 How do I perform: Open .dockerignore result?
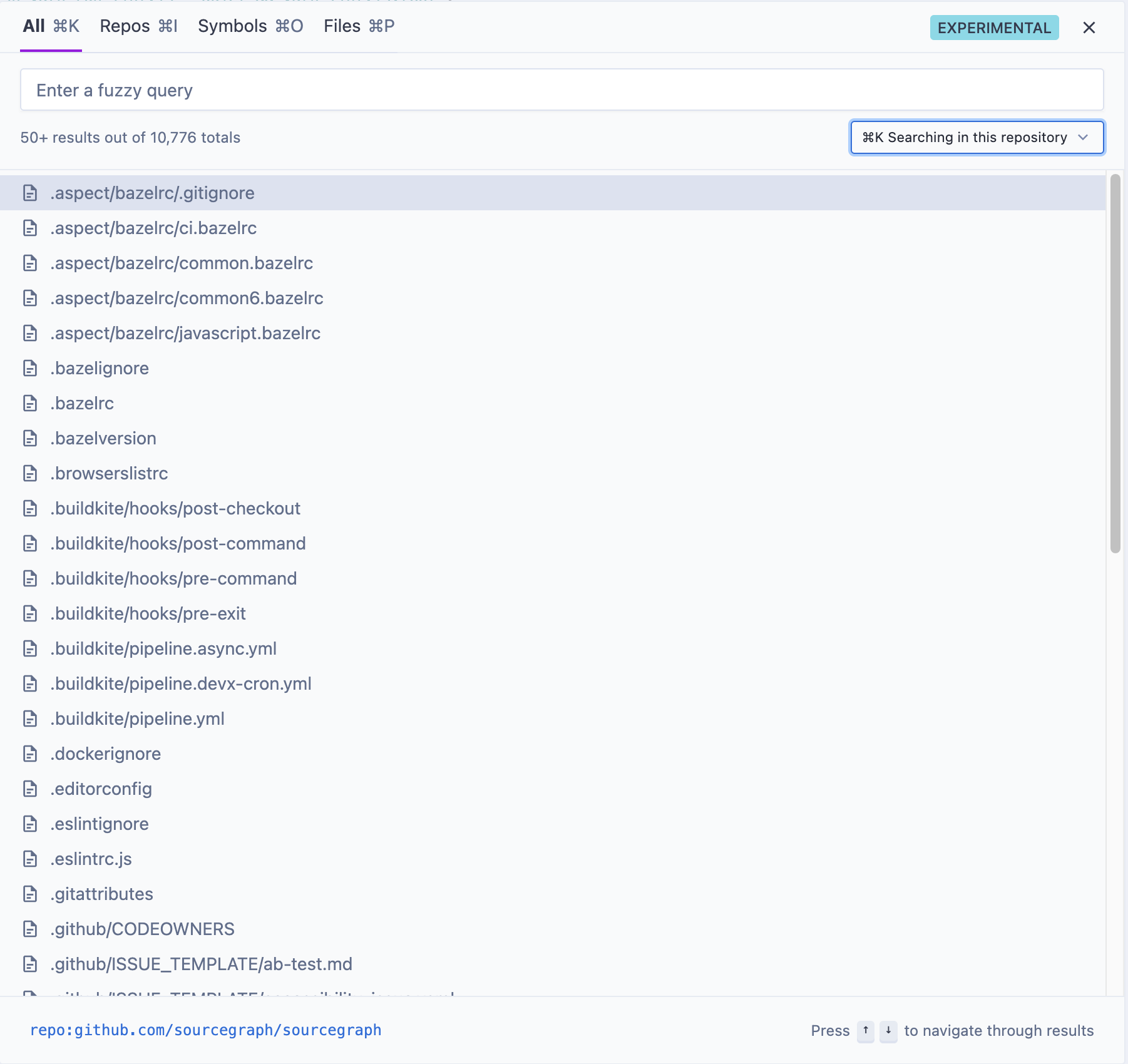point(553,754)
